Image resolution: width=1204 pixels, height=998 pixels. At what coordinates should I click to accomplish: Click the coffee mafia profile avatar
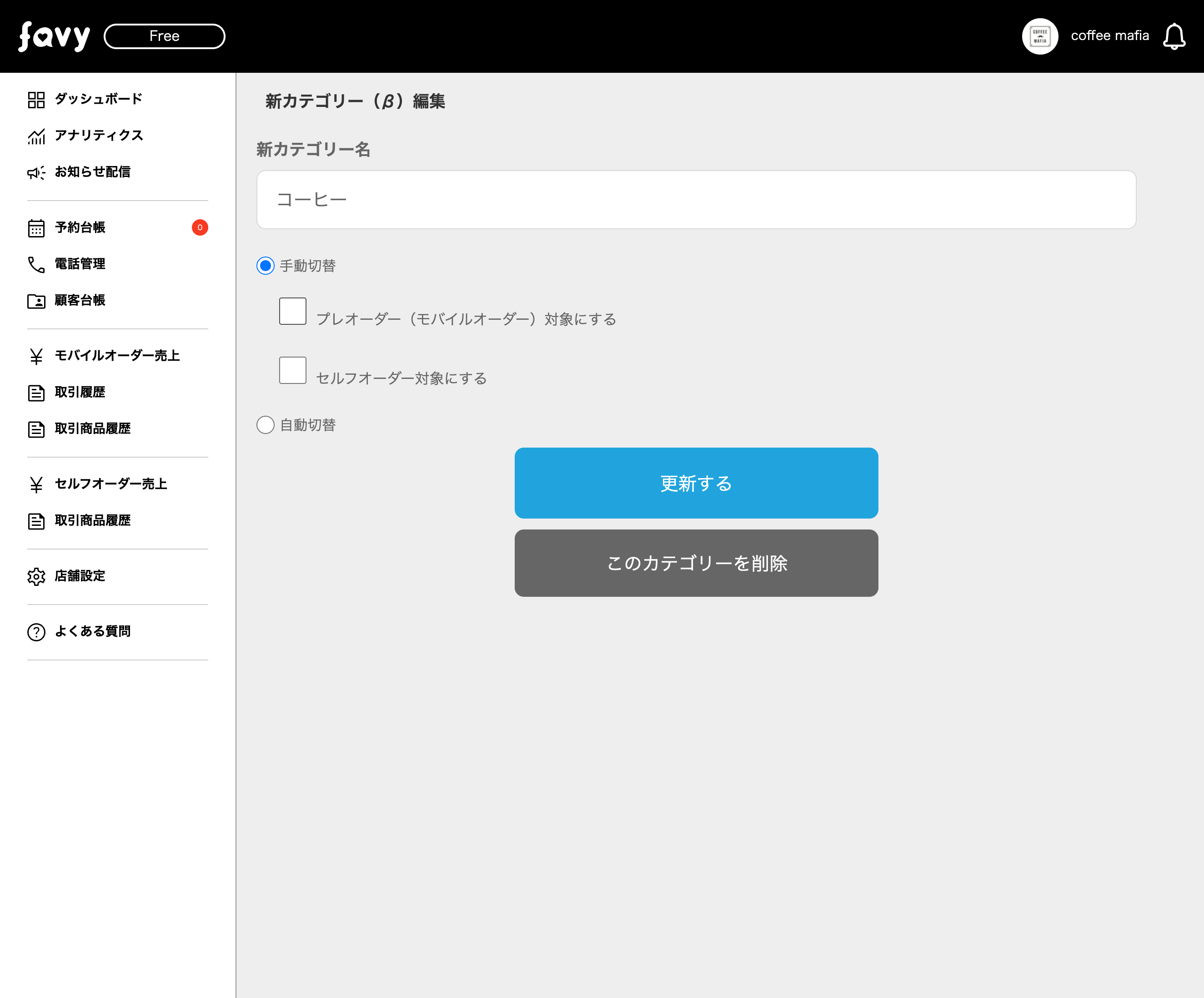point(1039,37)
